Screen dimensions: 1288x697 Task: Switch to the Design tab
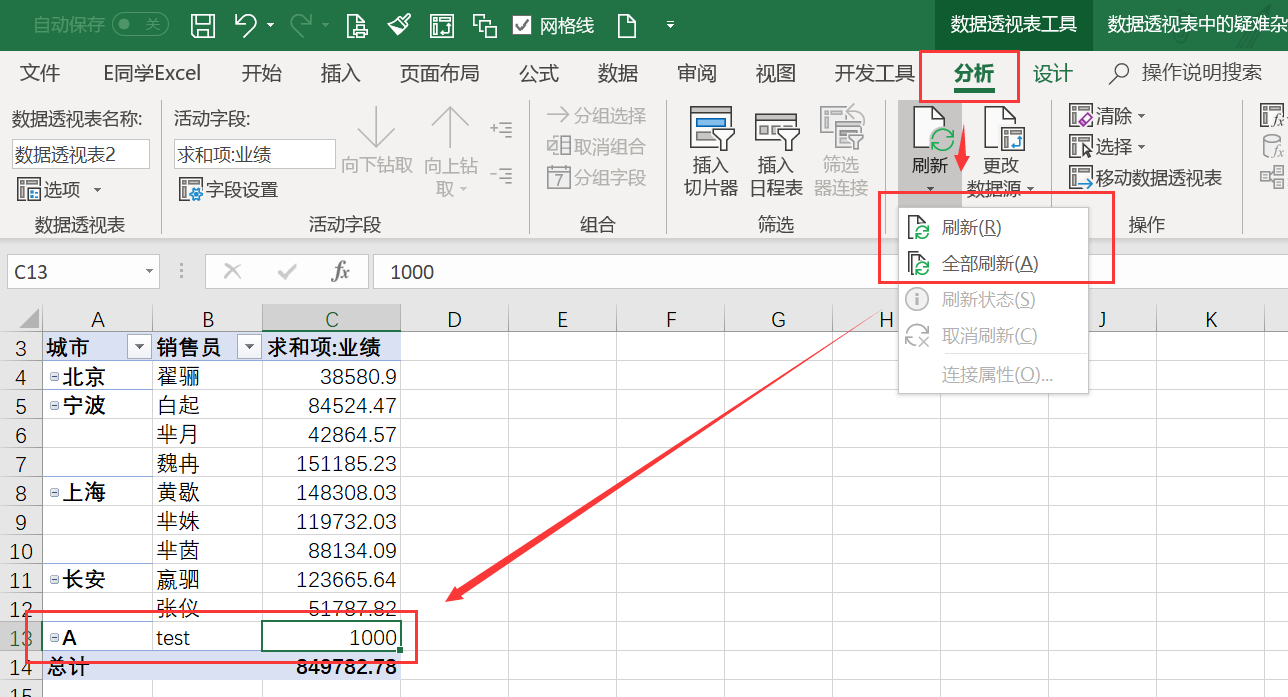[1052, 73]
